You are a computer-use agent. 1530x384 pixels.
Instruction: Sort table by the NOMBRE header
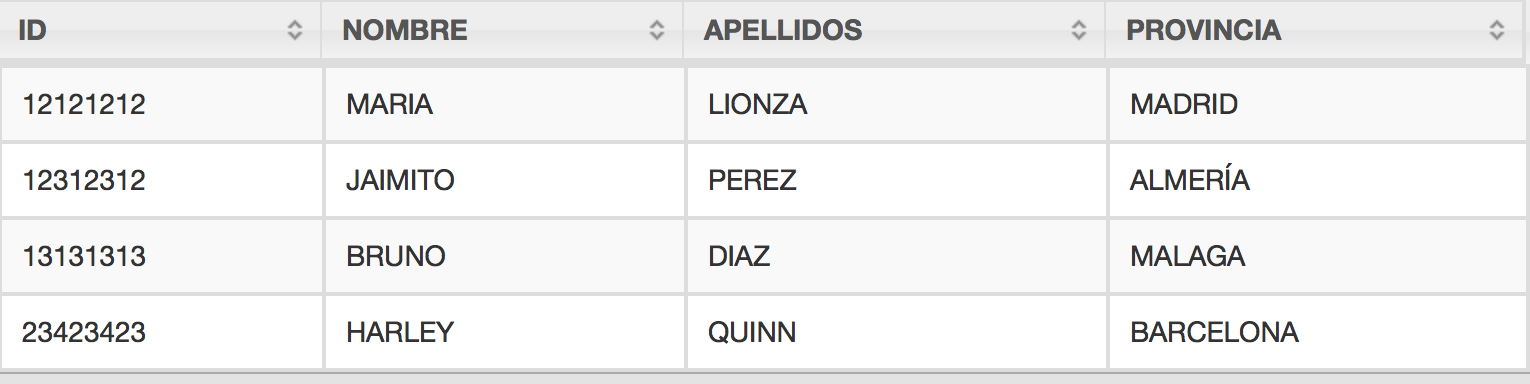click(503, 30)
